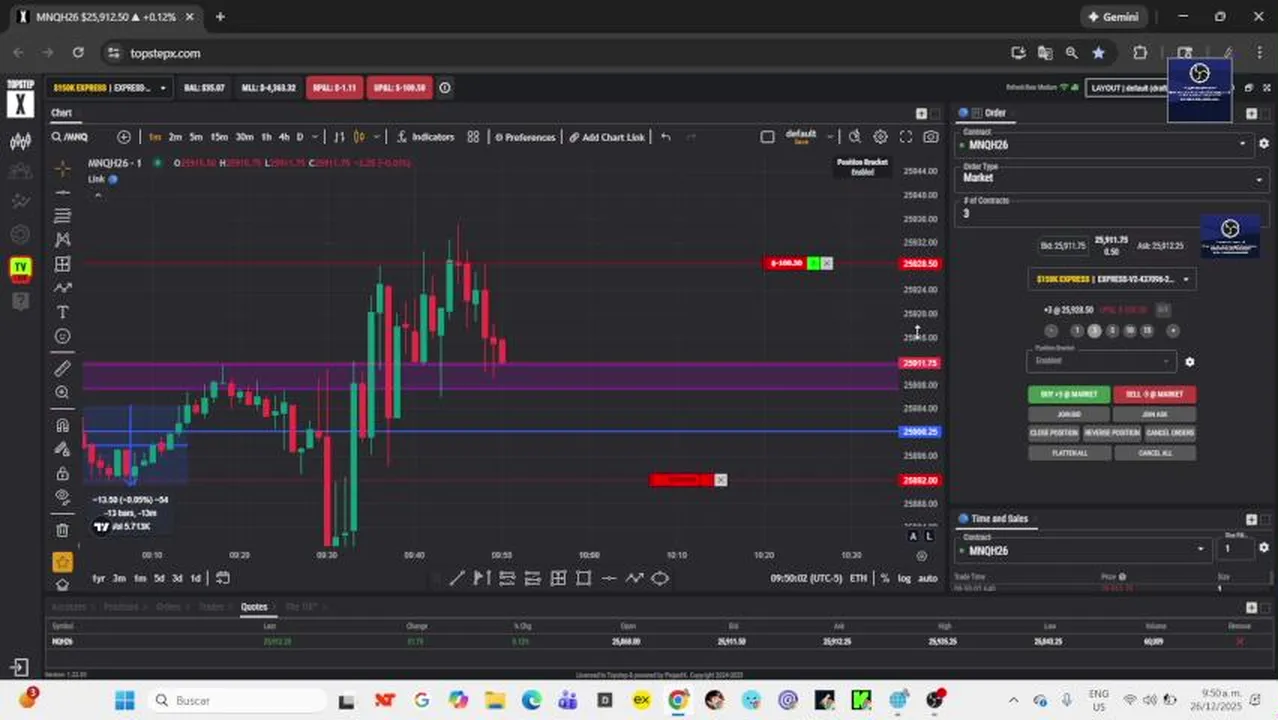This screenshot has width=1278, height=720.
Task: Open the Indicators menu
Action: point(425,137)
